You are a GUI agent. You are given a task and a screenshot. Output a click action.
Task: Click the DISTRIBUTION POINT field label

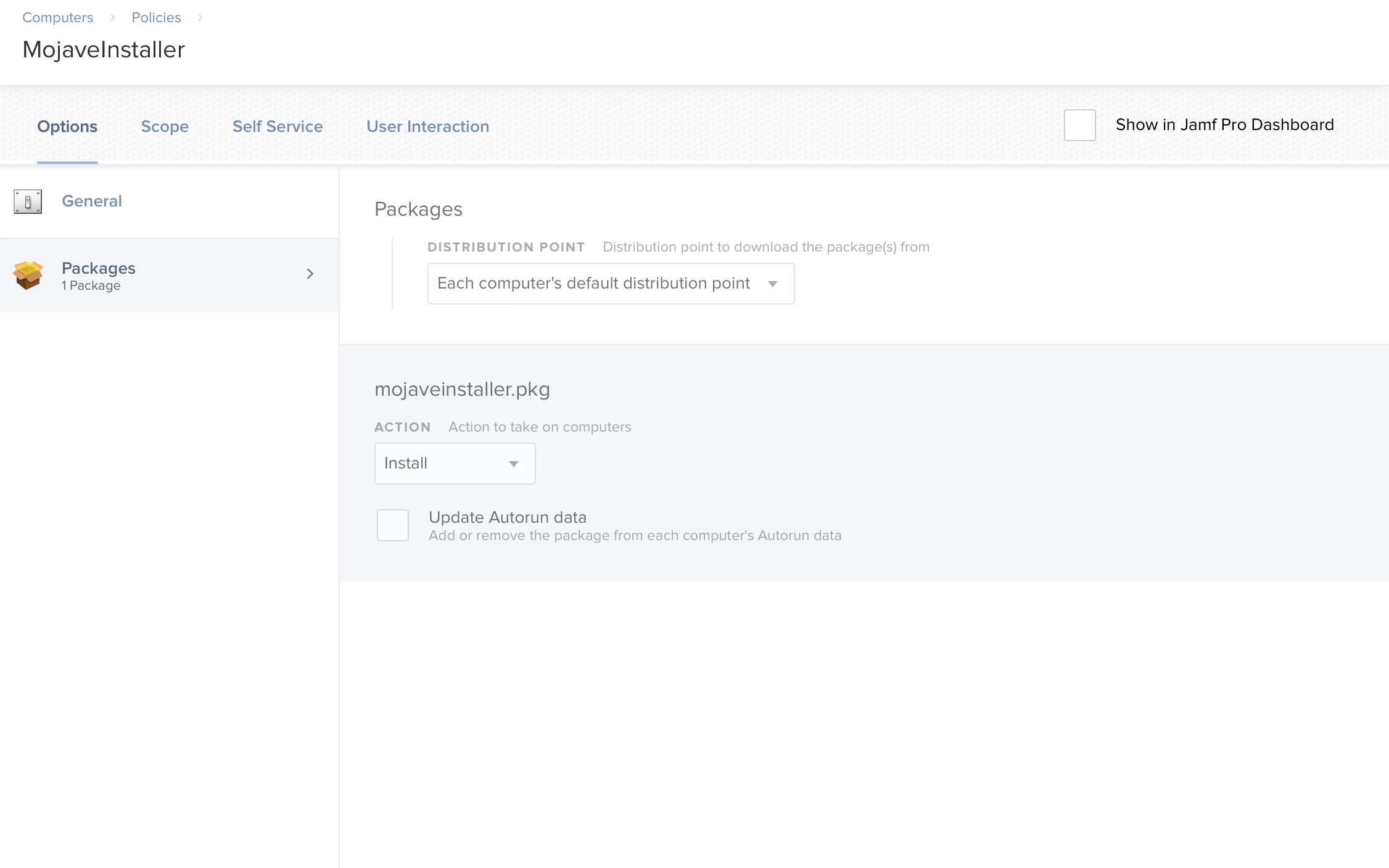click(x=506, y=247)
